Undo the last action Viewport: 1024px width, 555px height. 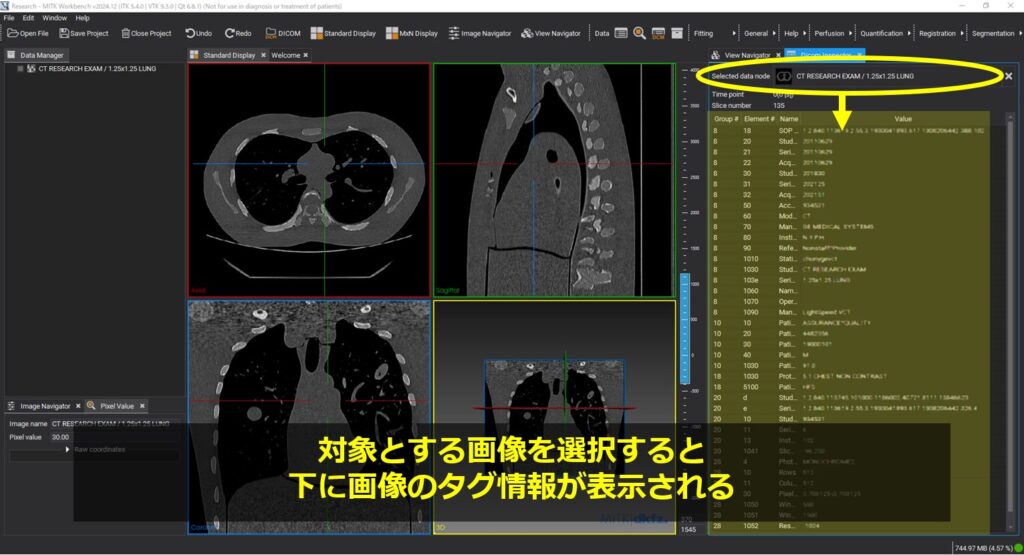[199, 33]
